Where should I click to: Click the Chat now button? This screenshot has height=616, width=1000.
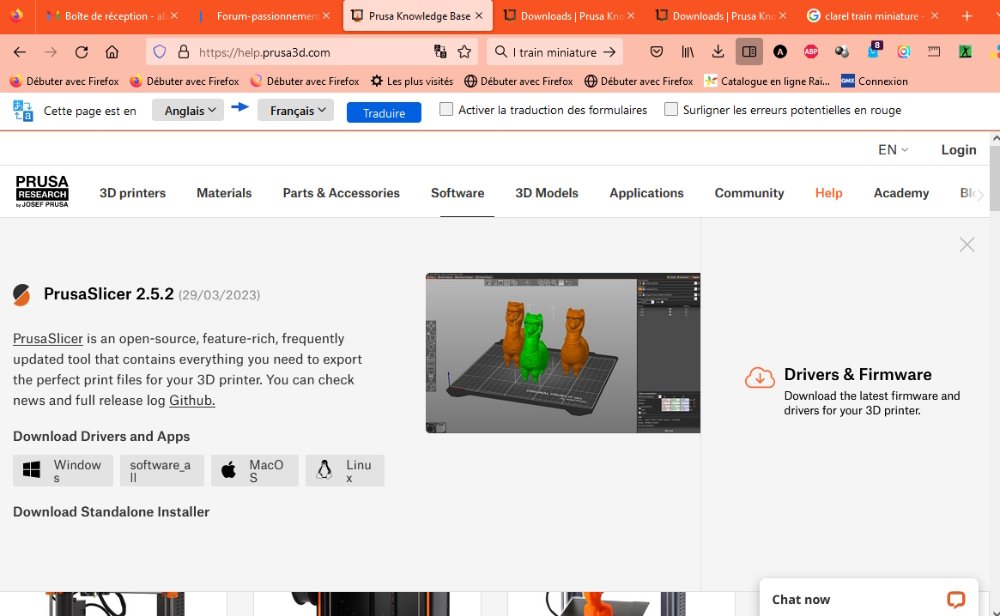pyautogui.click(x=869, y=599)
